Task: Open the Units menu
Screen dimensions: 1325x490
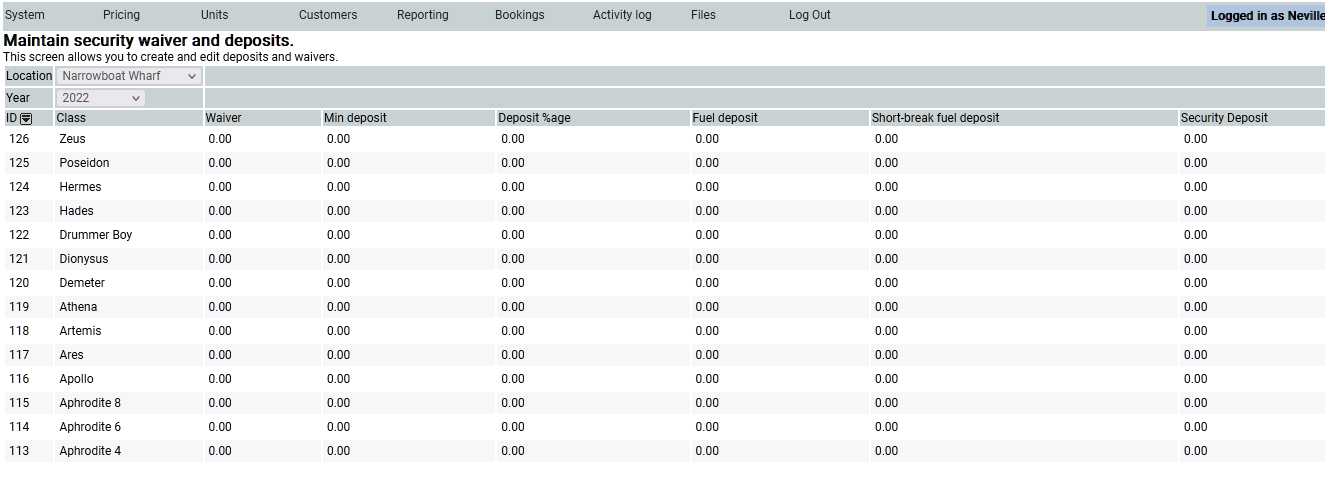Action: click(214, 15)
